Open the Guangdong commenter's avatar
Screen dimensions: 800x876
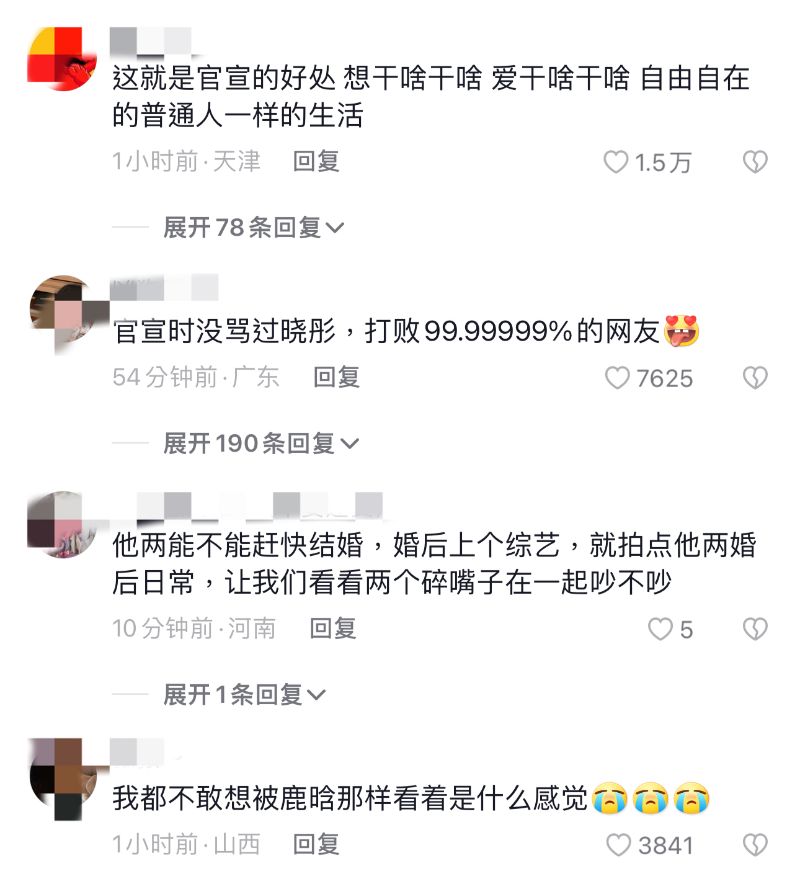tap(67, 315)
